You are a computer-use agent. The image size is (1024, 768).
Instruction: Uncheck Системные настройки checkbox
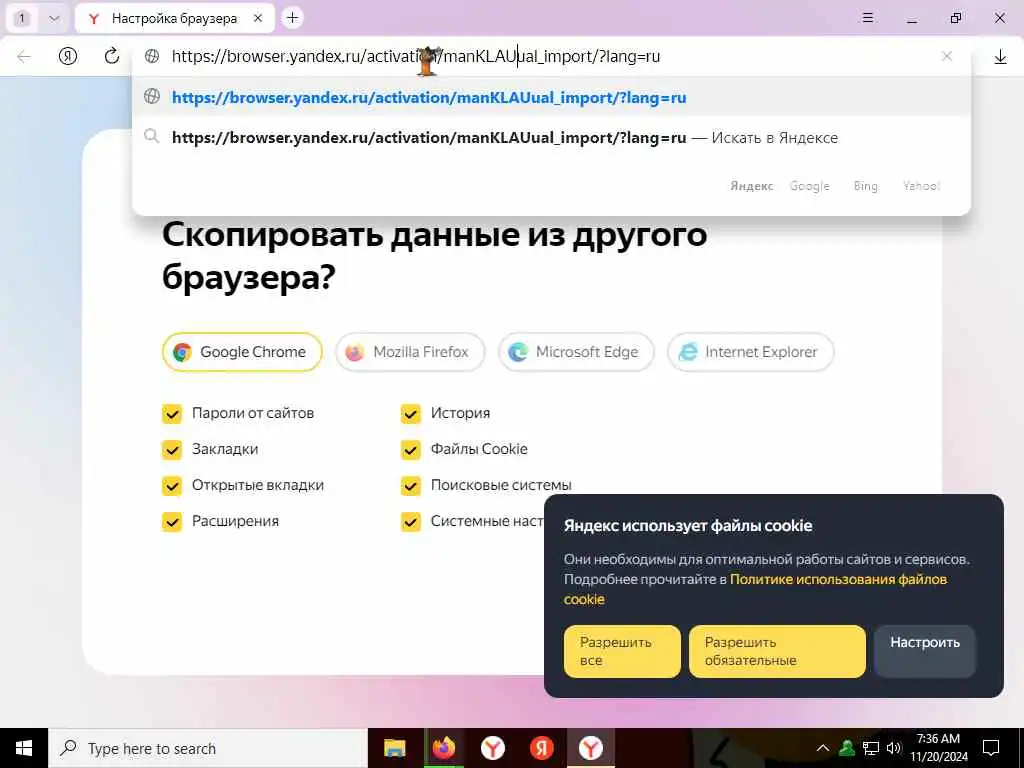pos(411,521)
